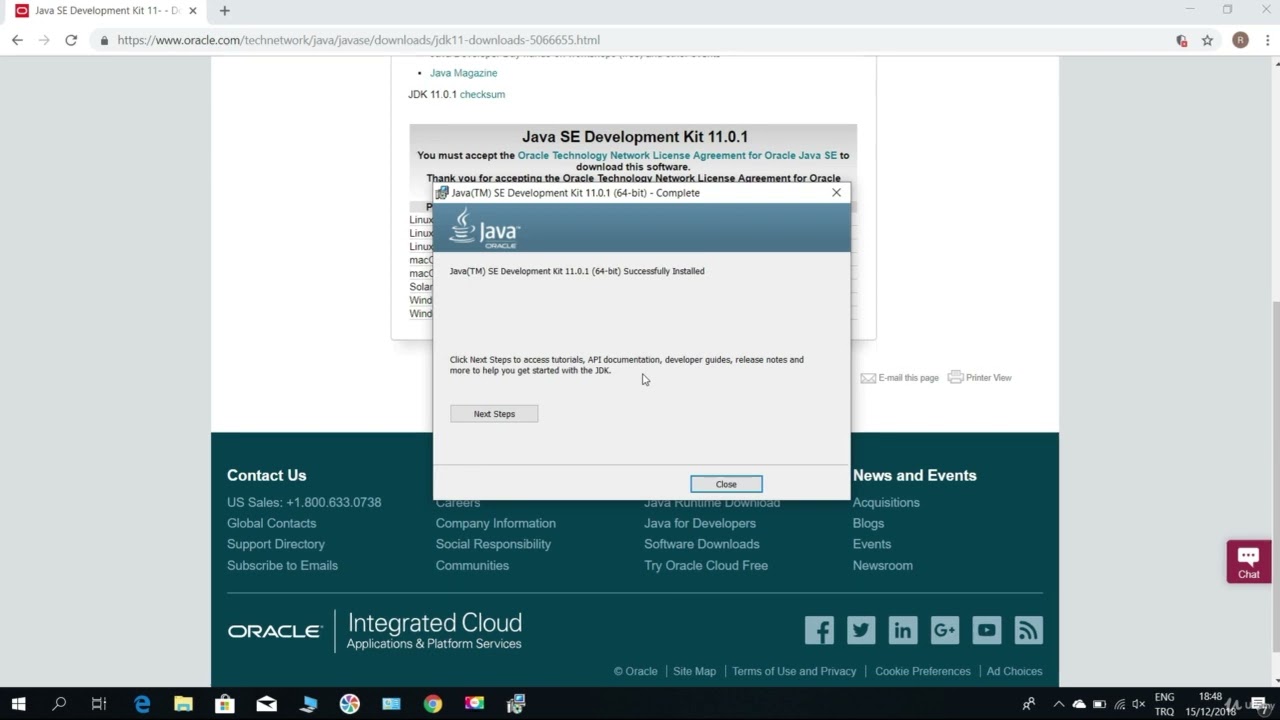This screenshot has width=1280, height=720.
Task: Open Windows taskbar search
Action: click(x=59, y=704)
